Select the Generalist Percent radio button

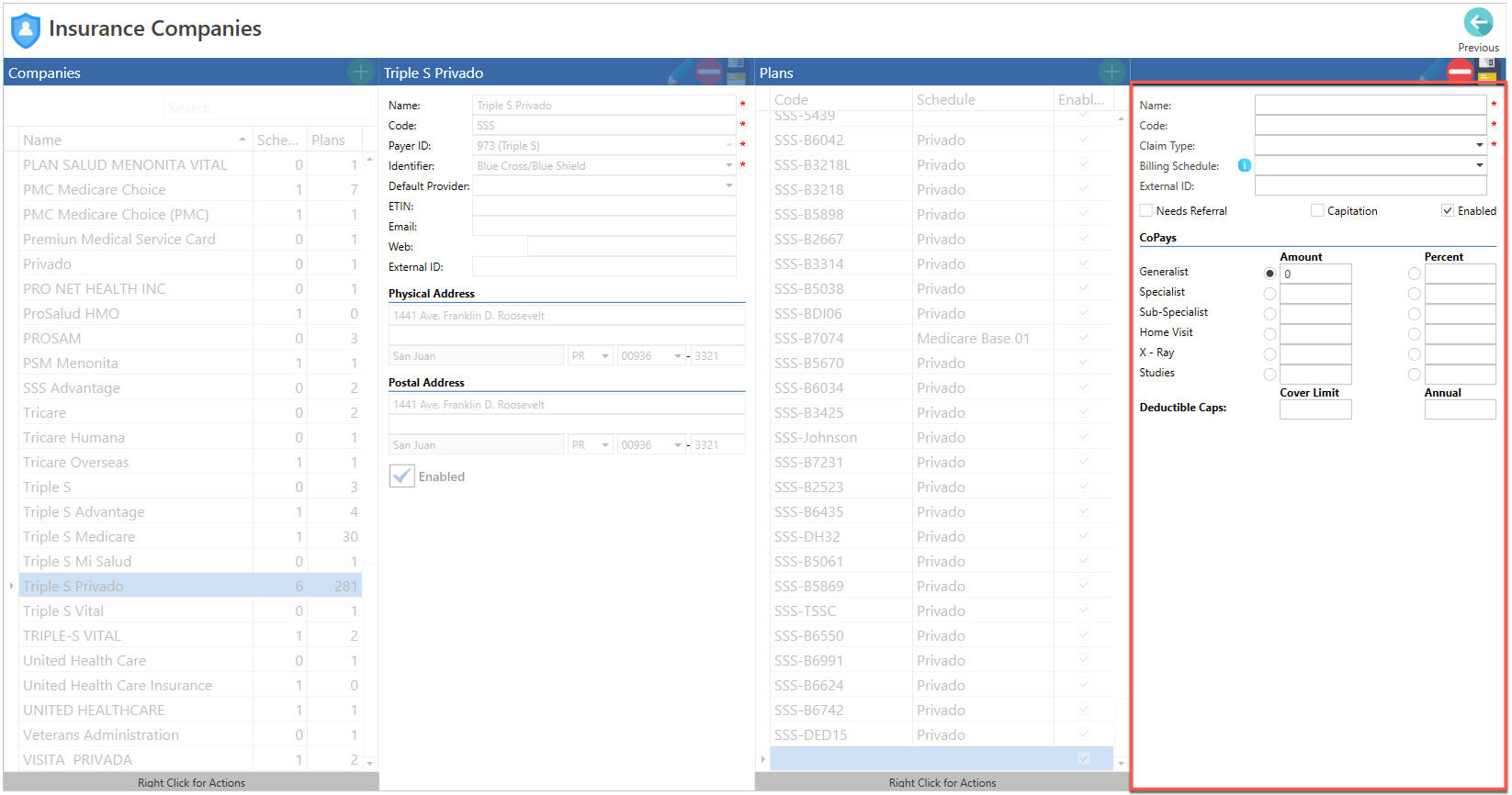click(x=1414, y=274)
